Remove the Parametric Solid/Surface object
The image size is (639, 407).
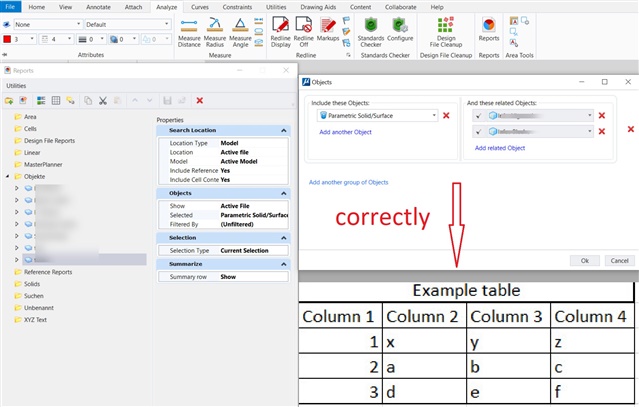[446, 116]
